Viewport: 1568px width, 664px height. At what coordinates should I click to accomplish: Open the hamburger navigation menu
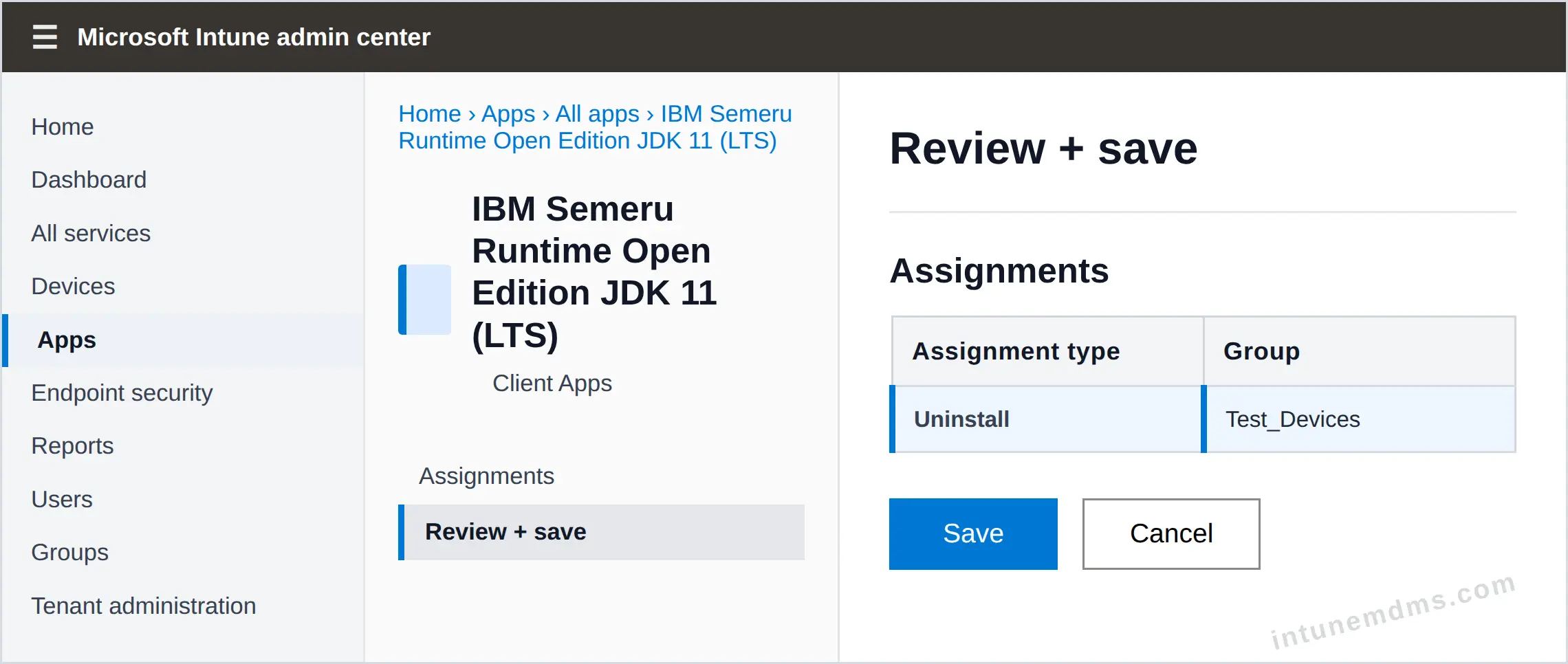click(x=45, y=36)
